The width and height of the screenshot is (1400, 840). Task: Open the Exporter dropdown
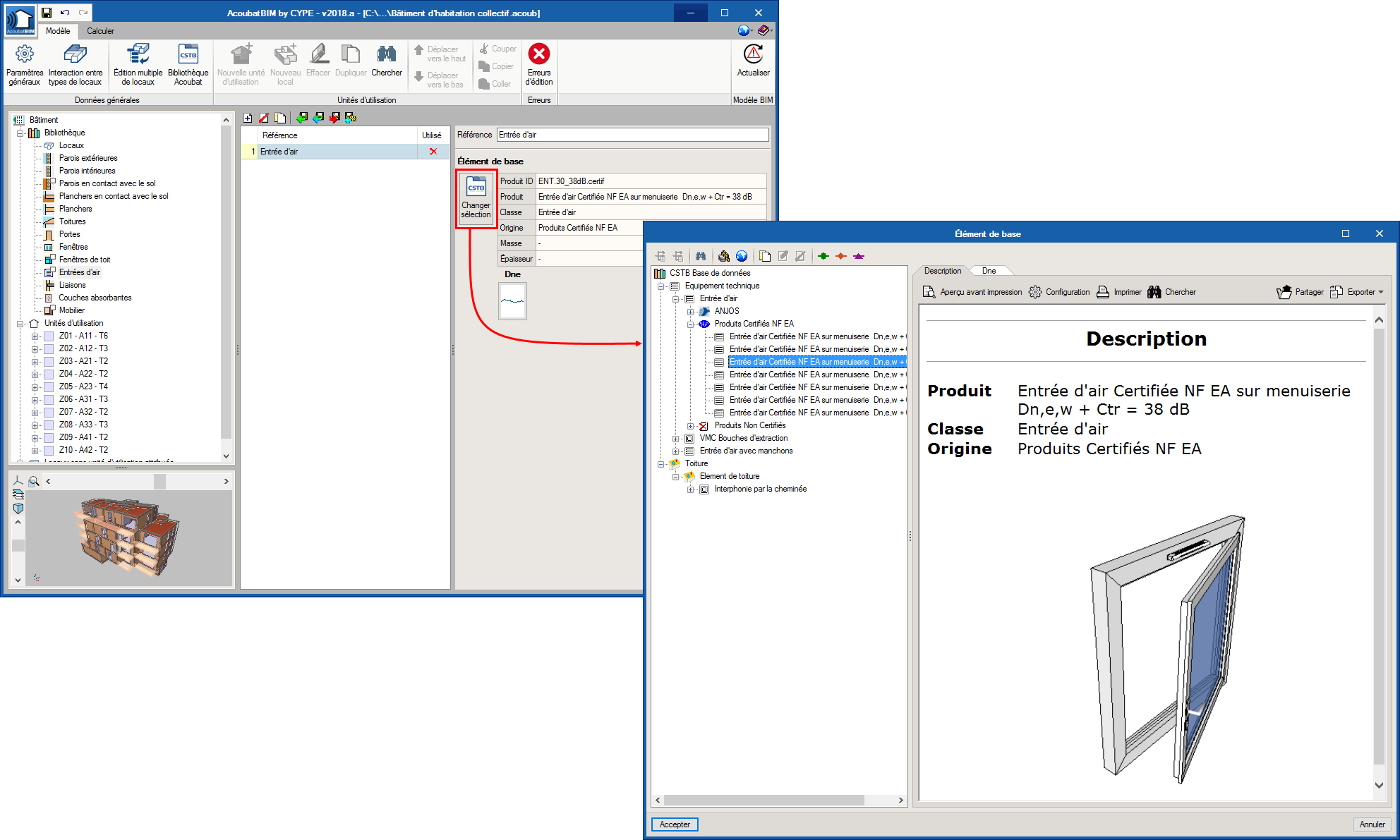[1356, 292]
